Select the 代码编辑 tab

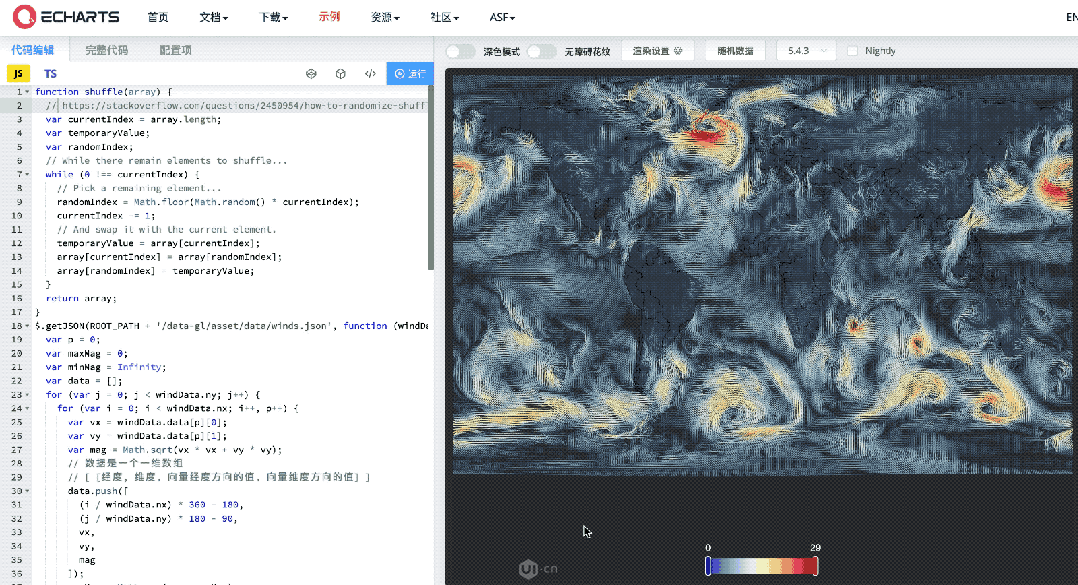32,49
